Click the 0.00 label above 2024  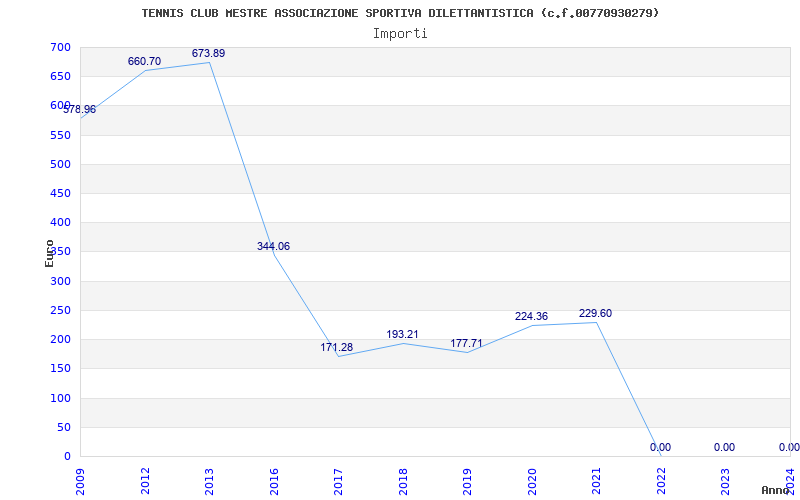click(789, 448)
